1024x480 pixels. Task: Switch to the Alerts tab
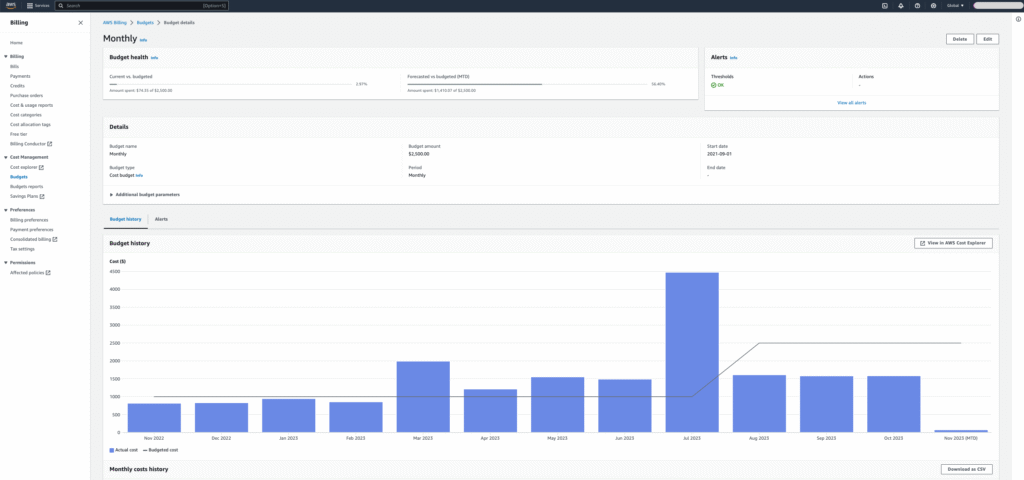click(161, 219)
